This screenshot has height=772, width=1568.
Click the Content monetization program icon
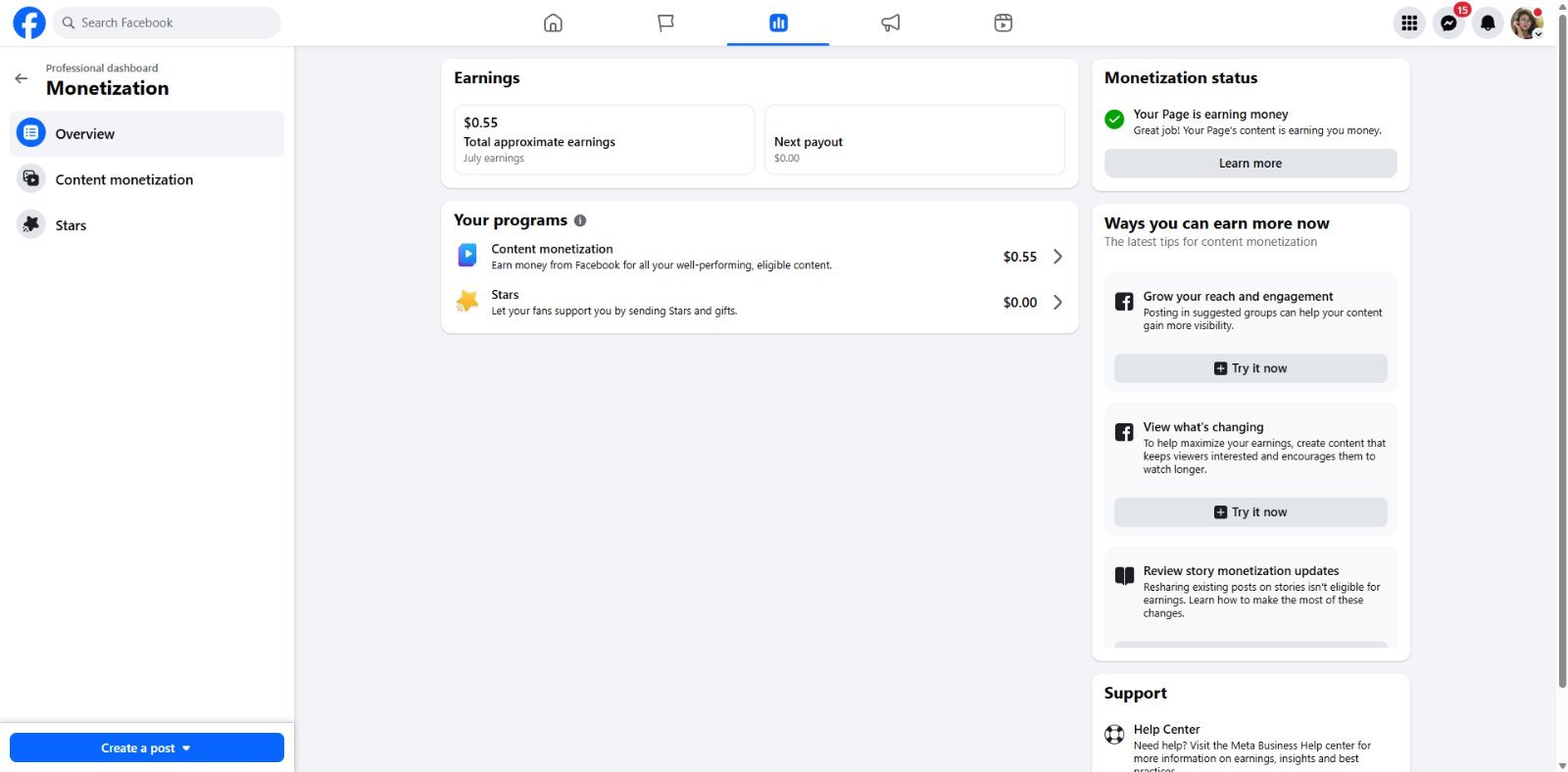(x=467, y=256)
